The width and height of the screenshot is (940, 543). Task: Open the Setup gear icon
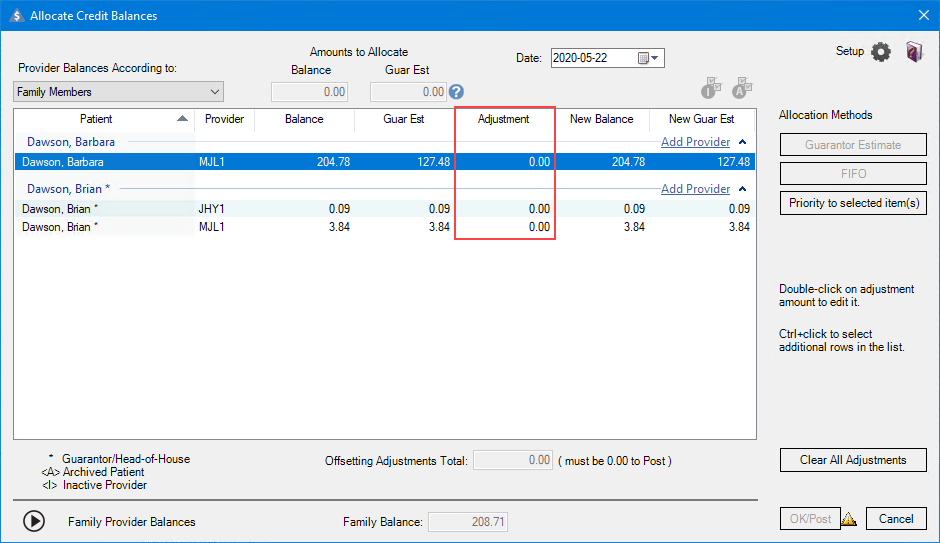click(880, 53)
